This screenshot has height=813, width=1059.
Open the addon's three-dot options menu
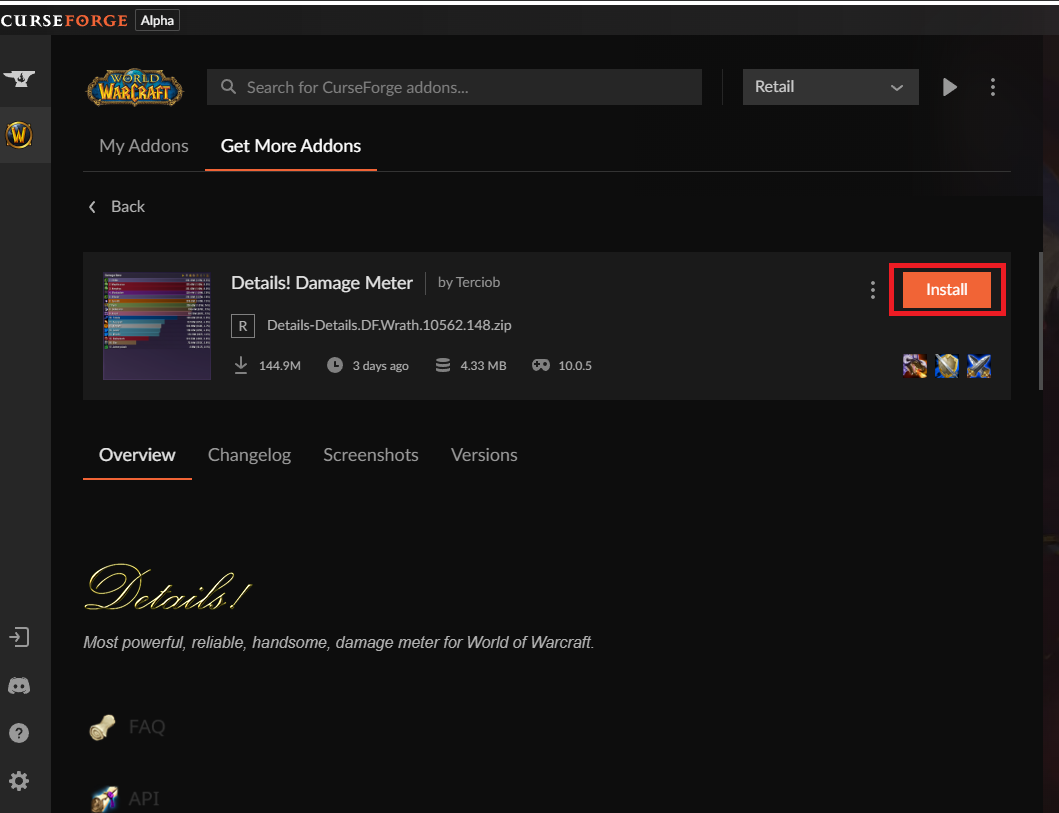[873, 290]
